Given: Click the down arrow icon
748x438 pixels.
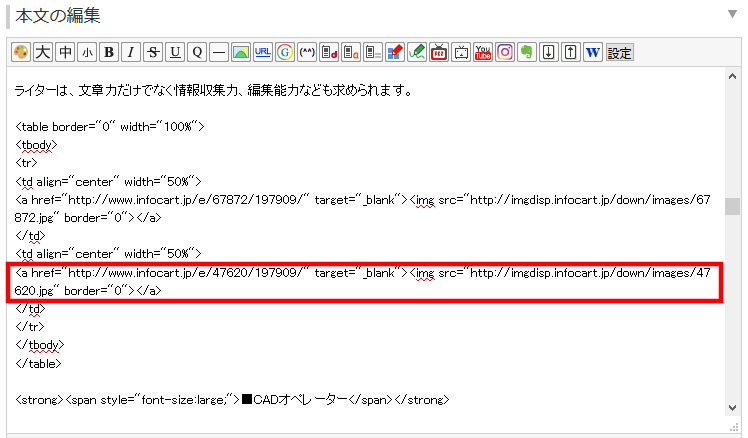Looking at the screenshot, I should point(549,52).
